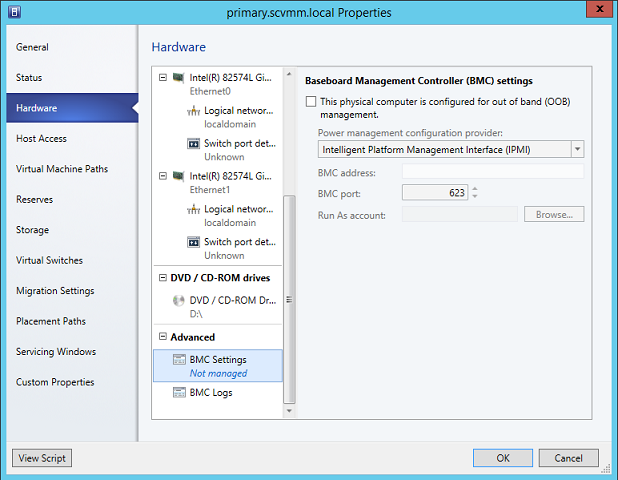This screenshot has width=618, height=480.
Task: Click the BMC Settings icon
Action: 180,360
